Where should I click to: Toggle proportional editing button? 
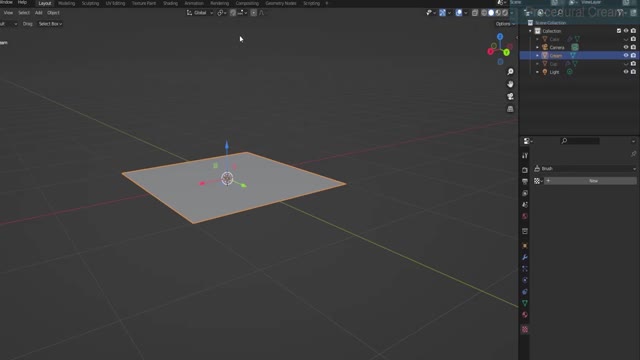pos(253,13)
